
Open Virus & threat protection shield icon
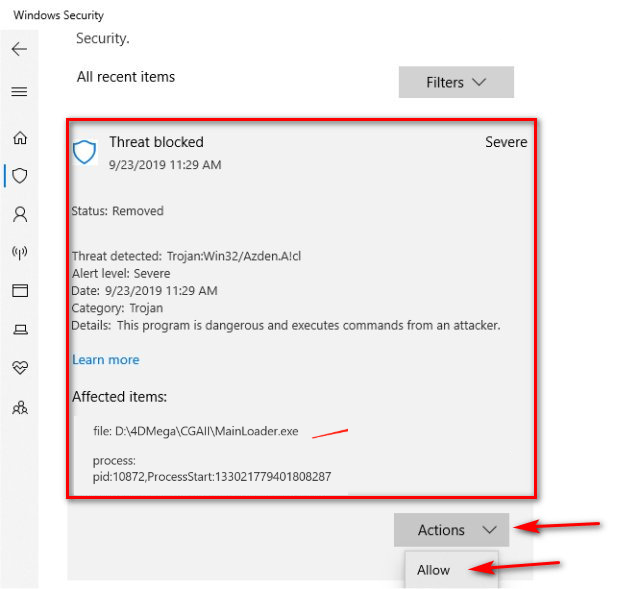(x=19, y=176)
